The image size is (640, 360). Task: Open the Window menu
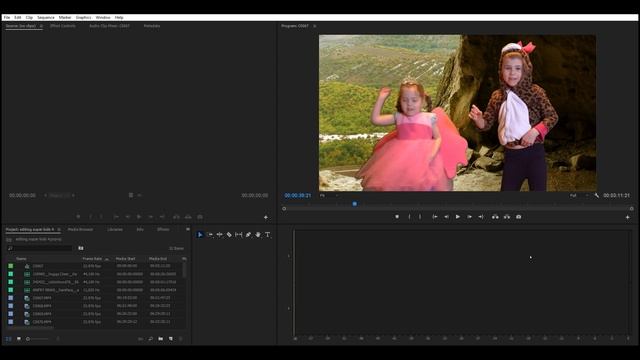103,18
